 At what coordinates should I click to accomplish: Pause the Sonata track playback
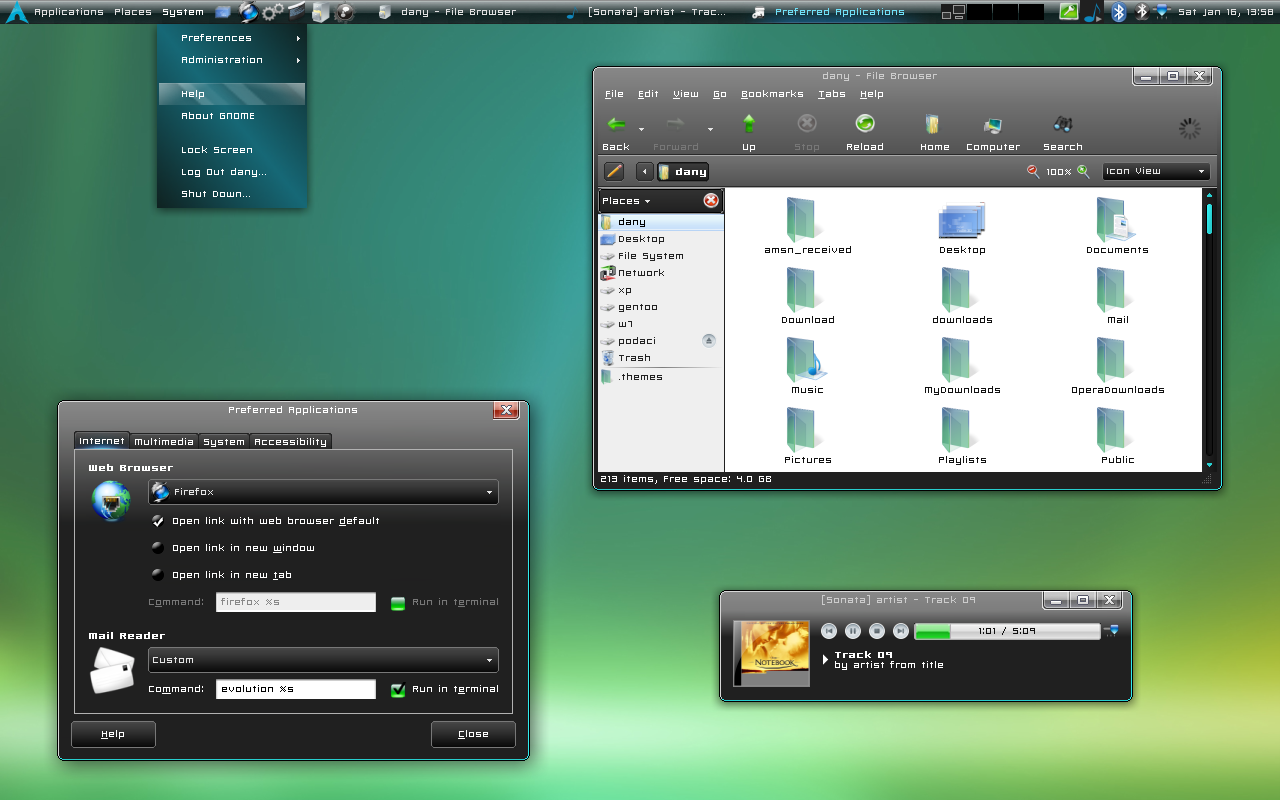click(852, 631)
